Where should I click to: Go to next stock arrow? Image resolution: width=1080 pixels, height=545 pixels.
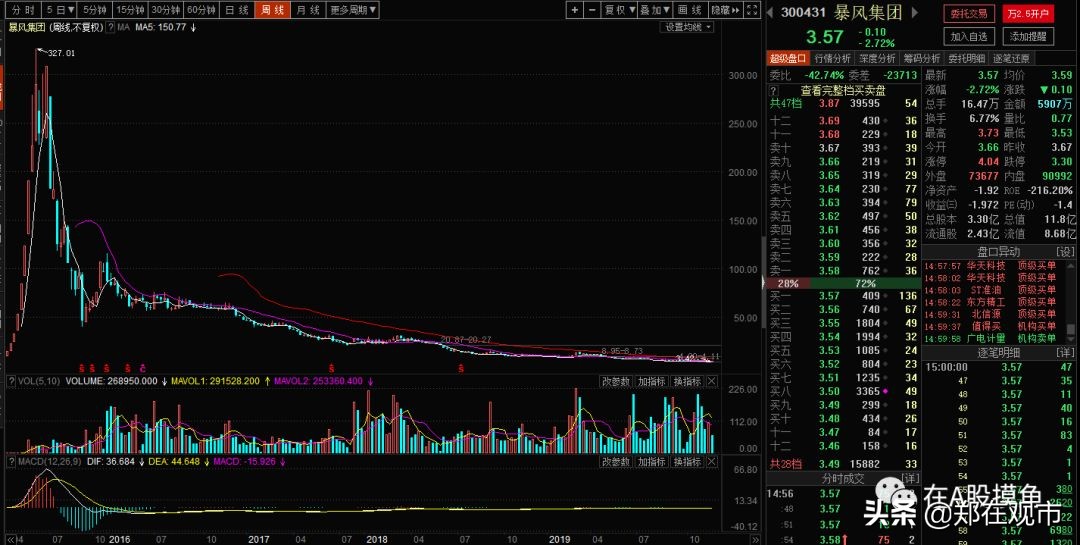click(x=915, y=12)
